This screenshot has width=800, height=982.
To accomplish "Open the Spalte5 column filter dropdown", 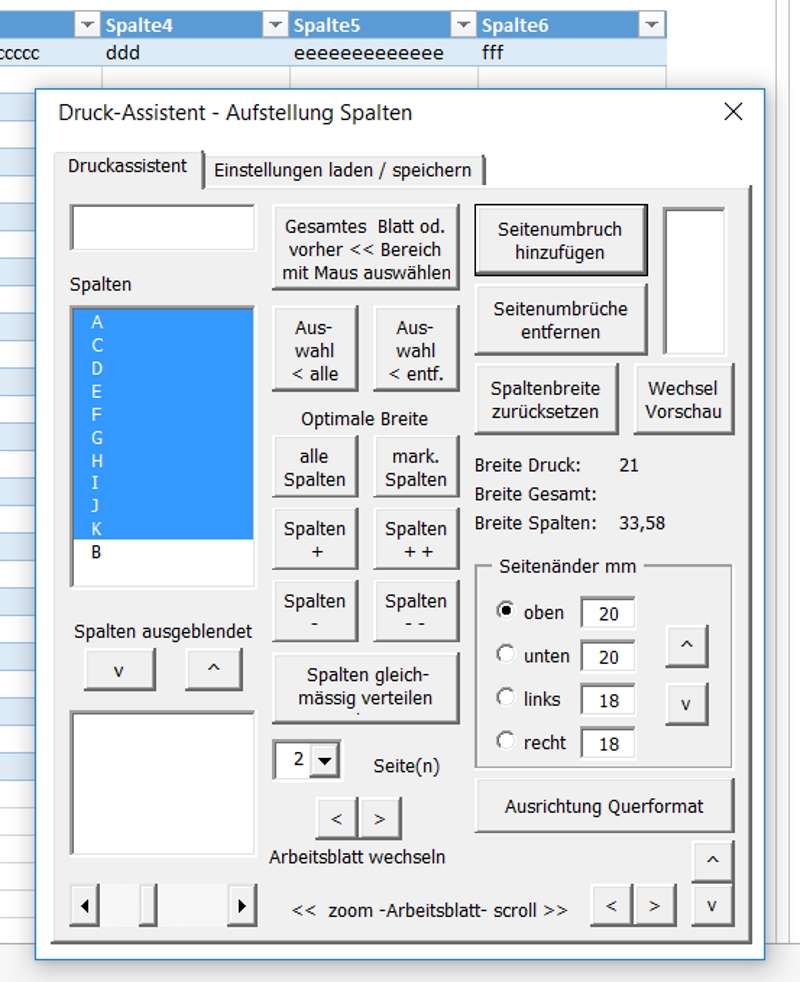I will [463, 26].
